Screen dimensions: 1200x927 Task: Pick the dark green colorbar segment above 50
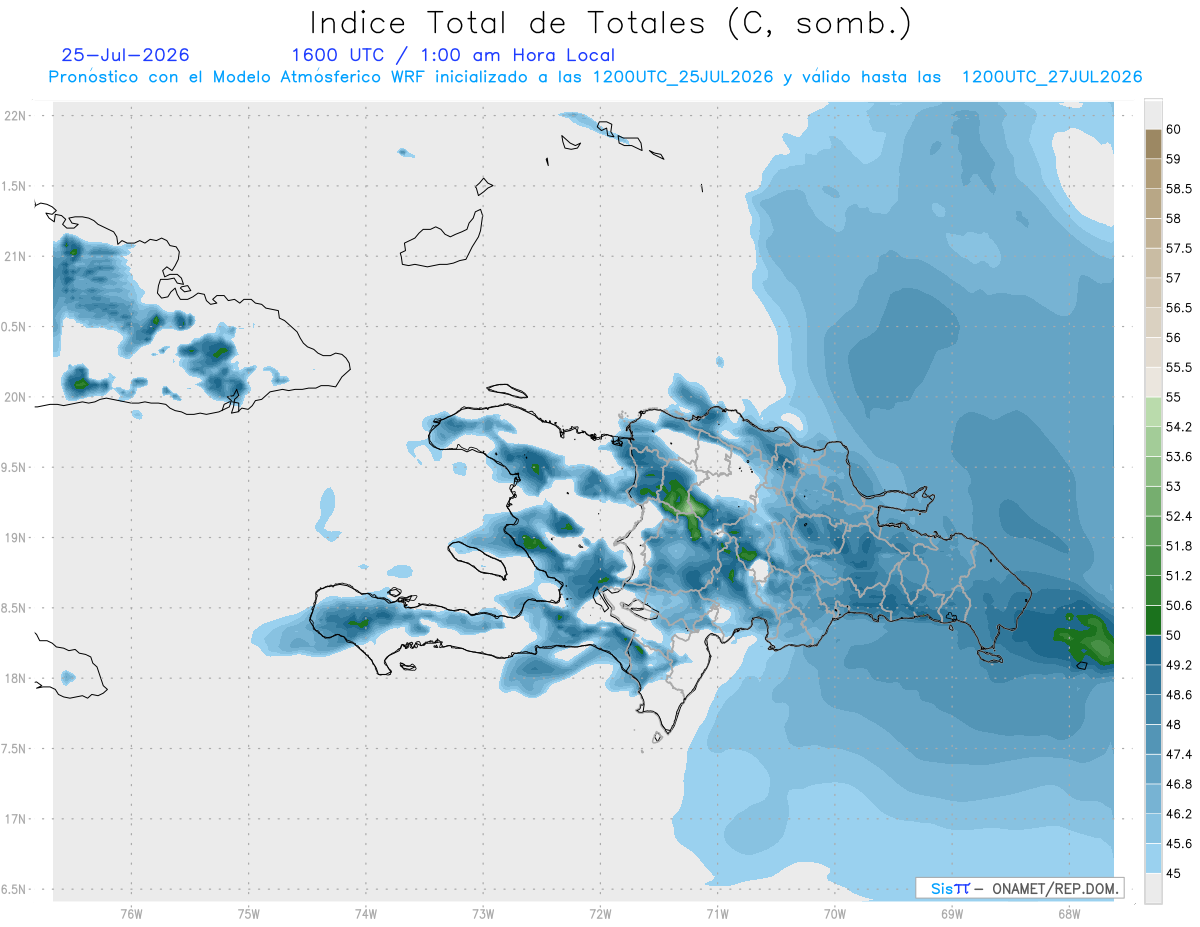pos(1153,620)
